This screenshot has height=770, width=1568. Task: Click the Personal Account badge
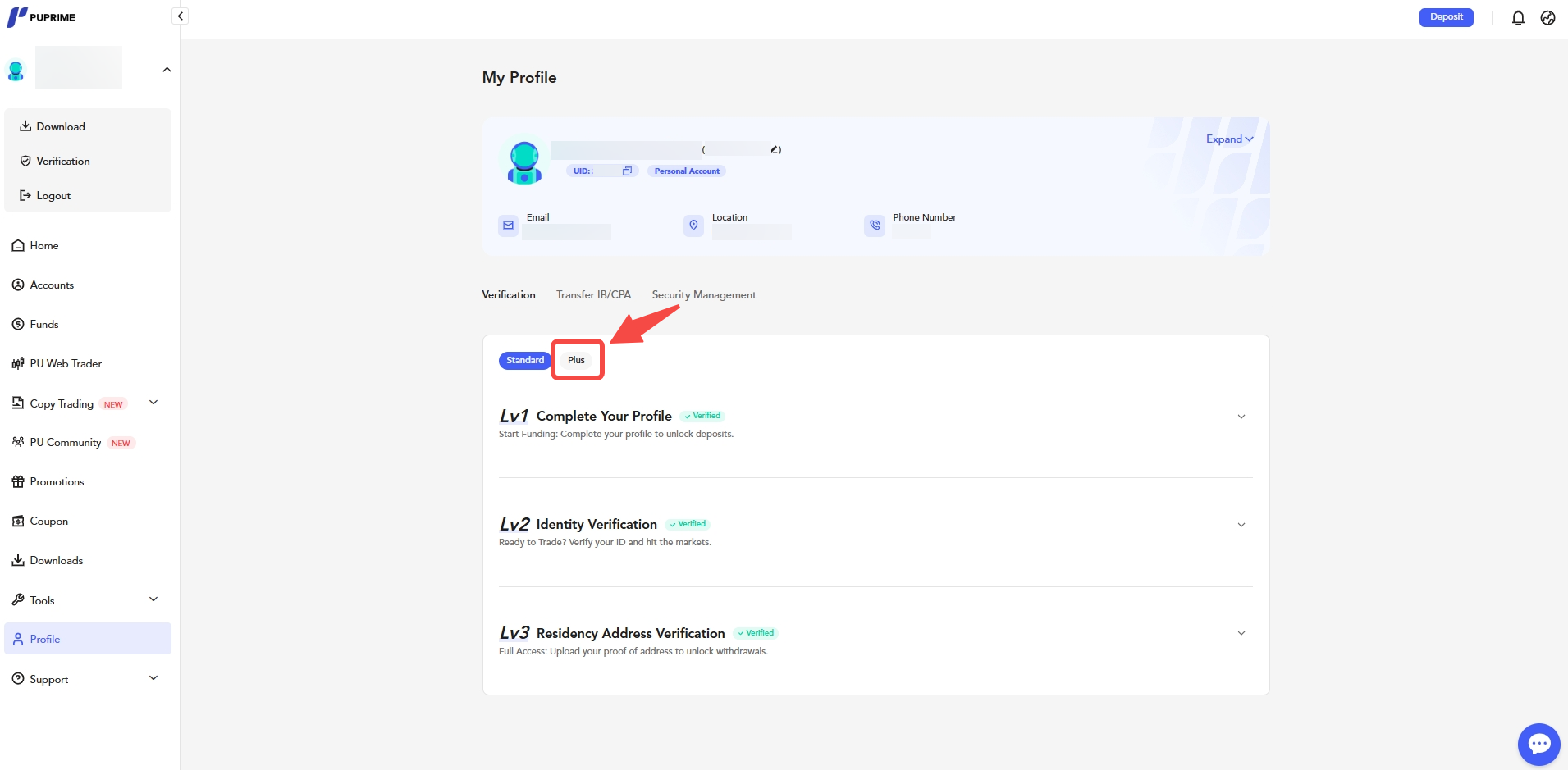point(687,171)
